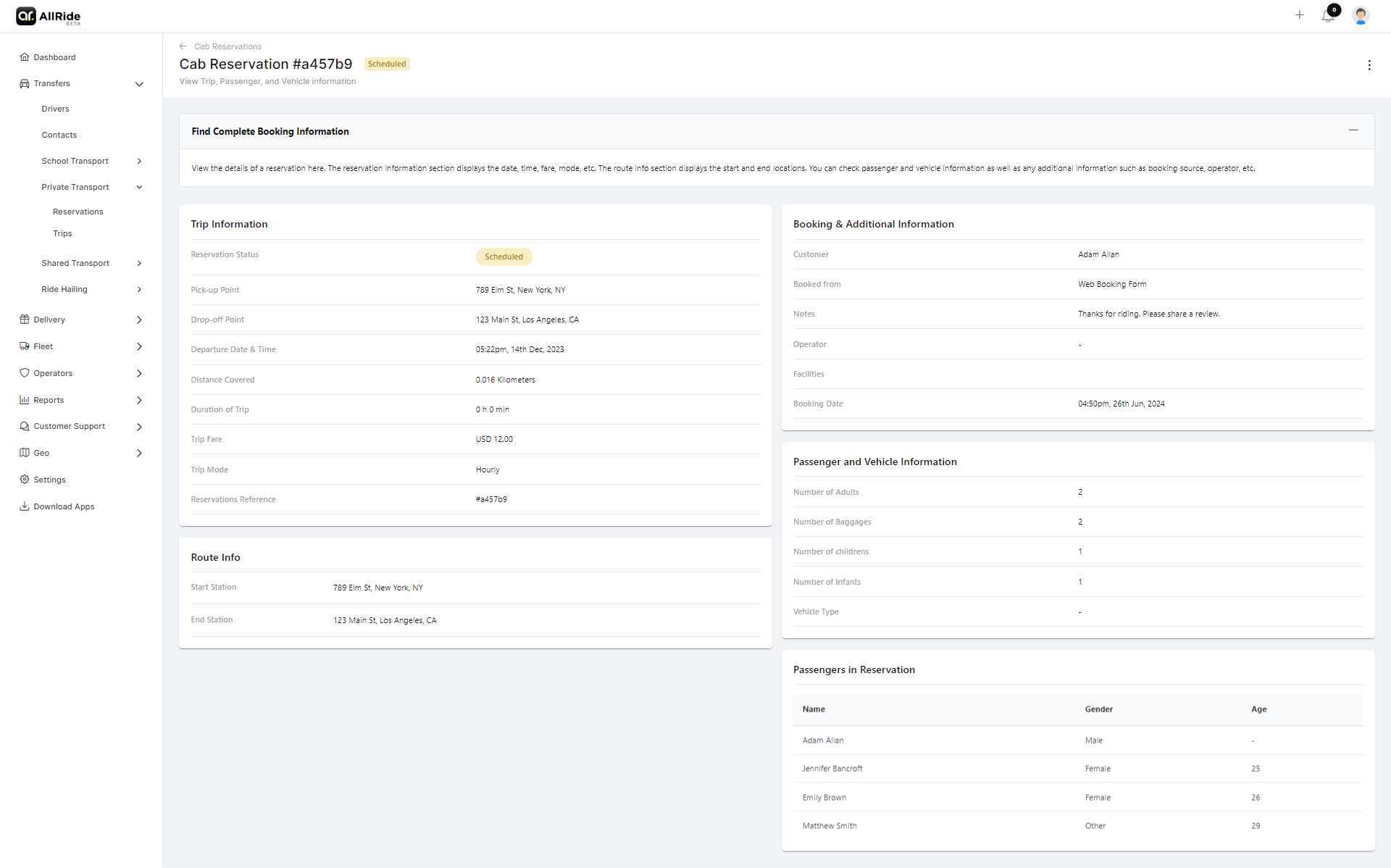
Task: Open the Dashboard icon in sidebar
Action: [25, 57]
